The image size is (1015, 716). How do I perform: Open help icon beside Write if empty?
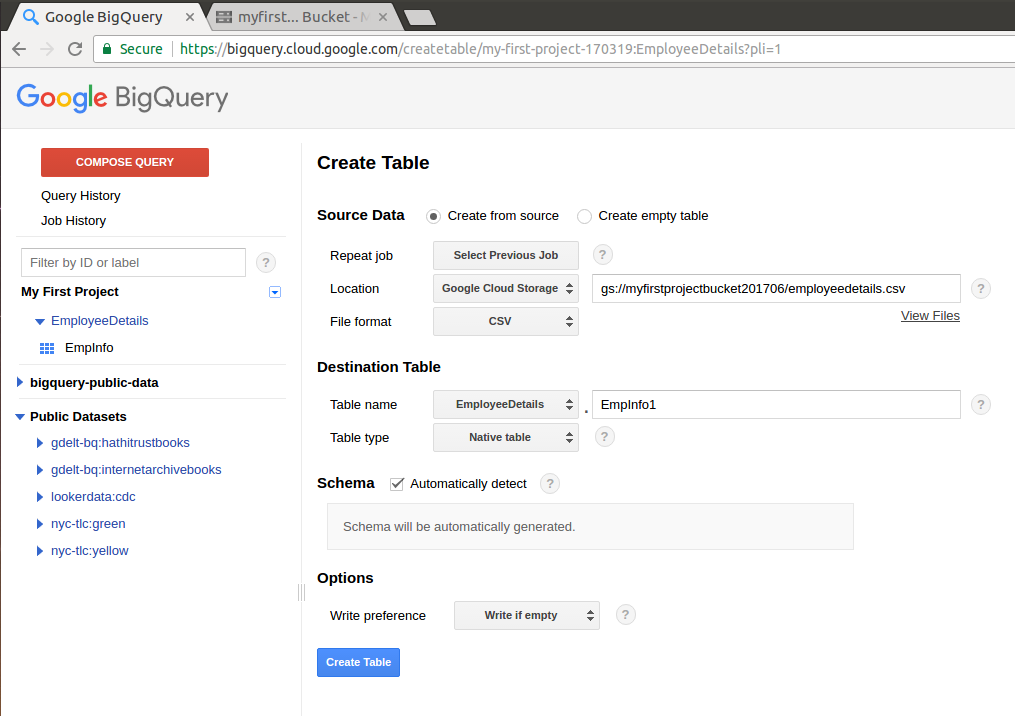point(625,615)
